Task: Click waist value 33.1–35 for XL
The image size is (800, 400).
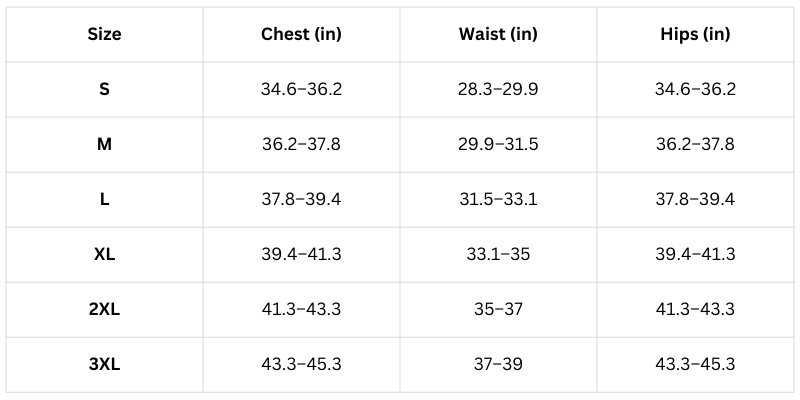Action: point(498,254)
